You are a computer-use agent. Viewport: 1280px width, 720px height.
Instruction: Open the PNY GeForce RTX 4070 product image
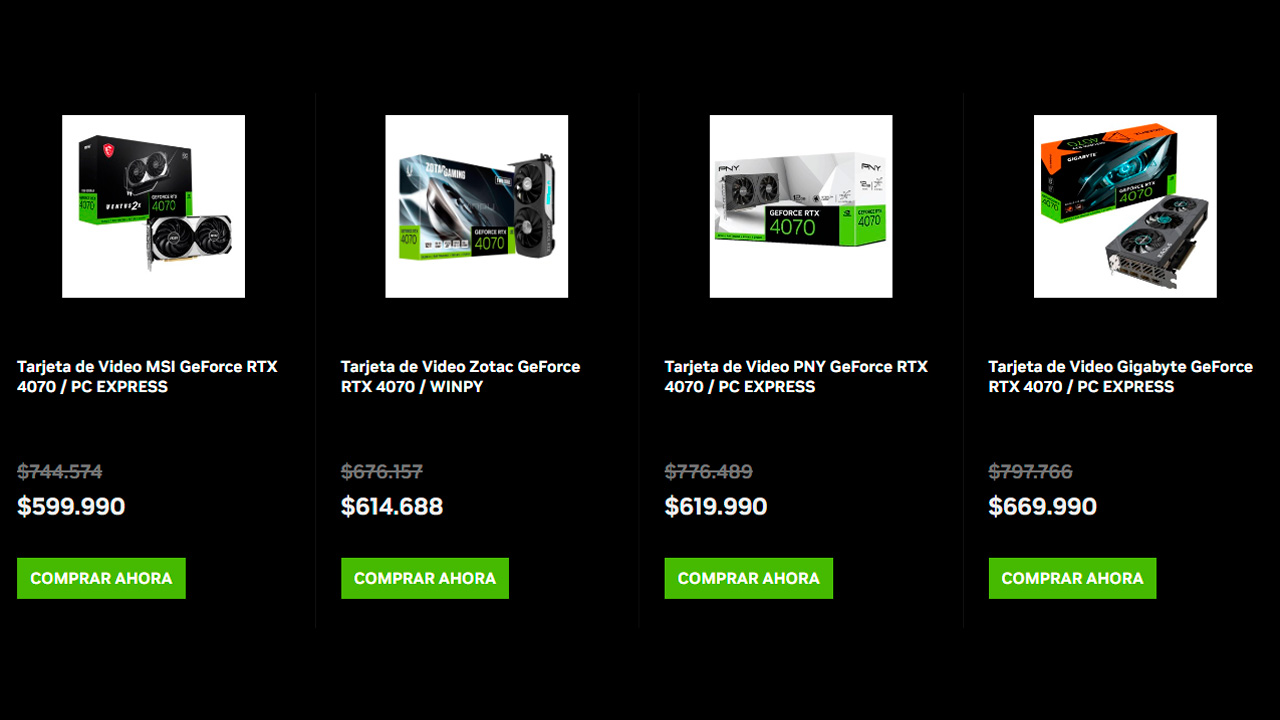coord(801,206)
